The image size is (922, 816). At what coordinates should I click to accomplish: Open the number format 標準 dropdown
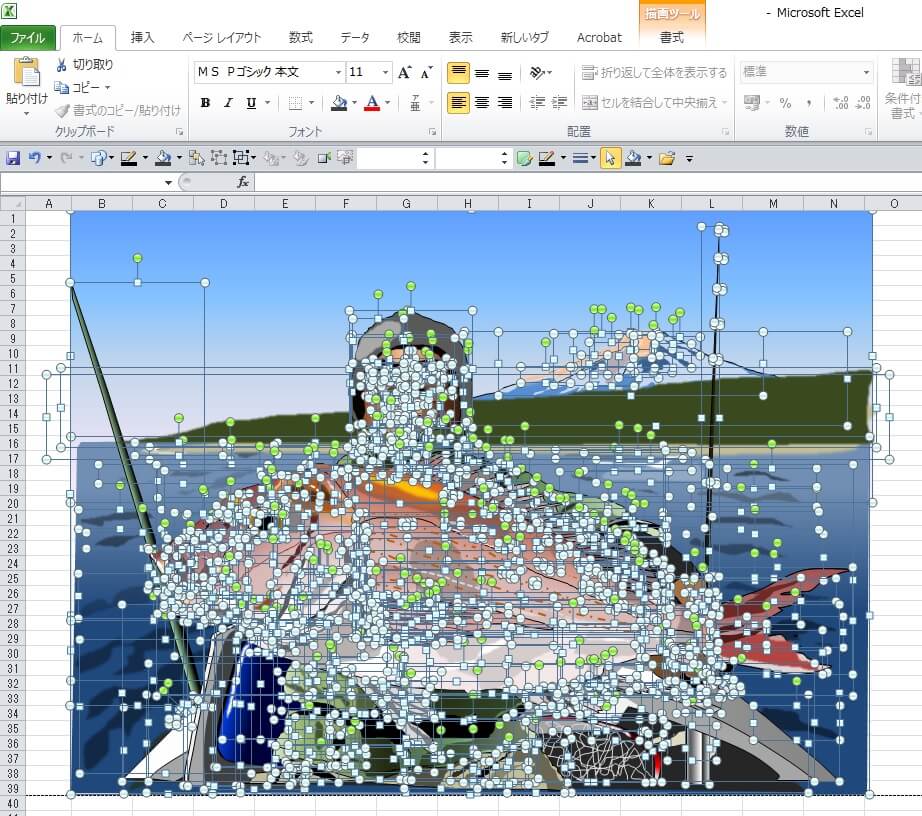[x=866, y=72]
